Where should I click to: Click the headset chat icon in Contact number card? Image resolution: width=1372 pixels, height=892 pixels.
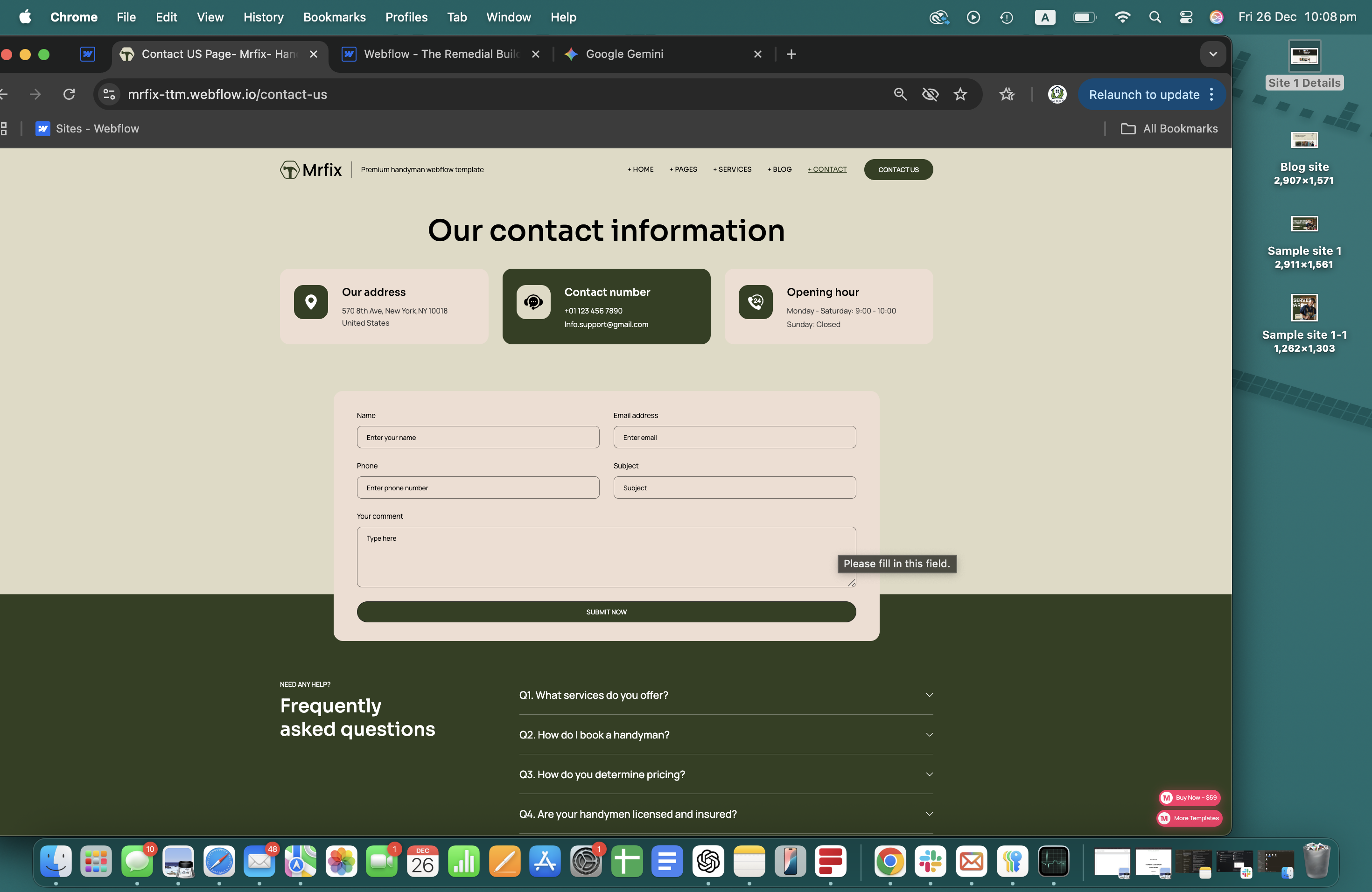tap(533, 301)
